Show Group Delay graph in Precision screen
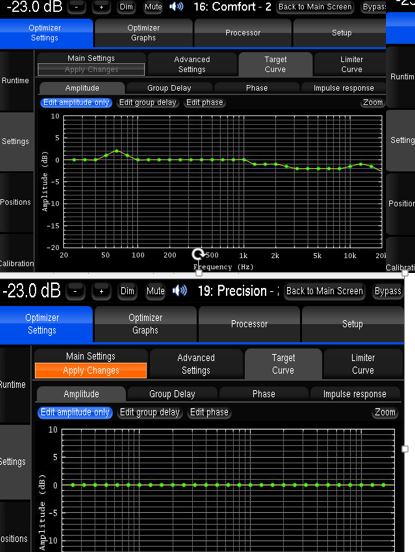Screen dimensions: 415x552 click(172, 394)
